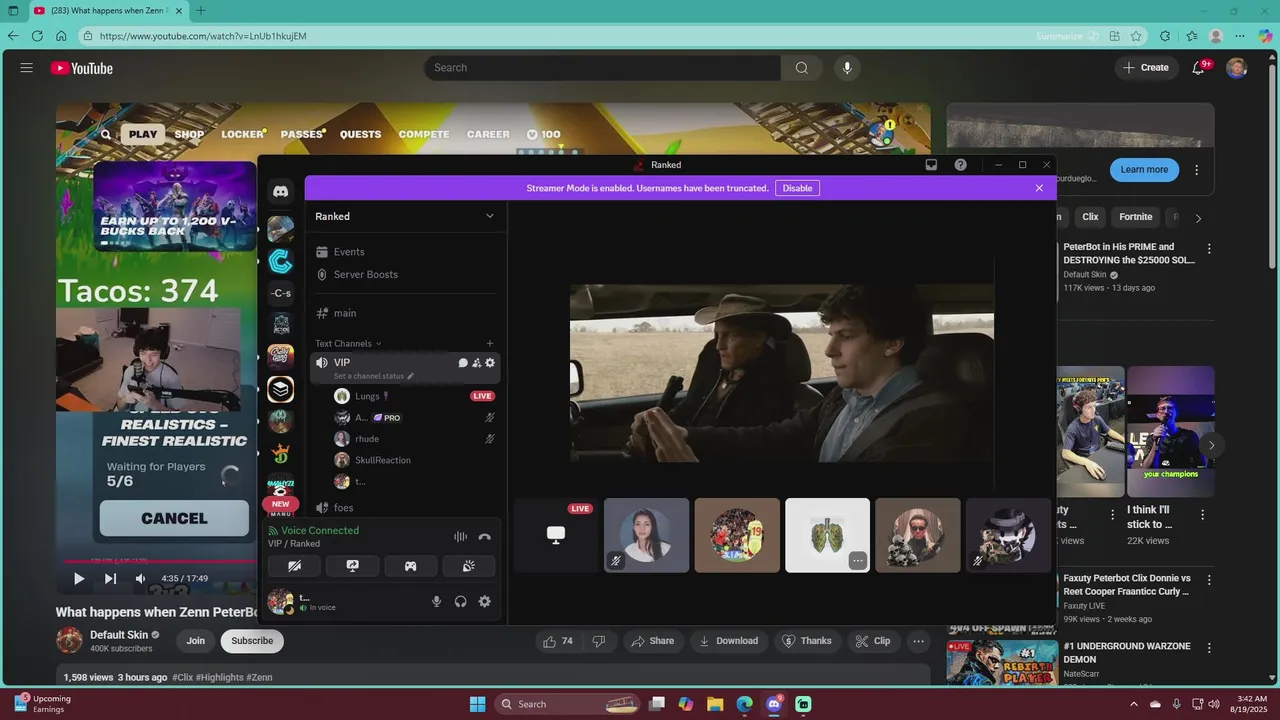Search YouTube with voice microphone

847,68
